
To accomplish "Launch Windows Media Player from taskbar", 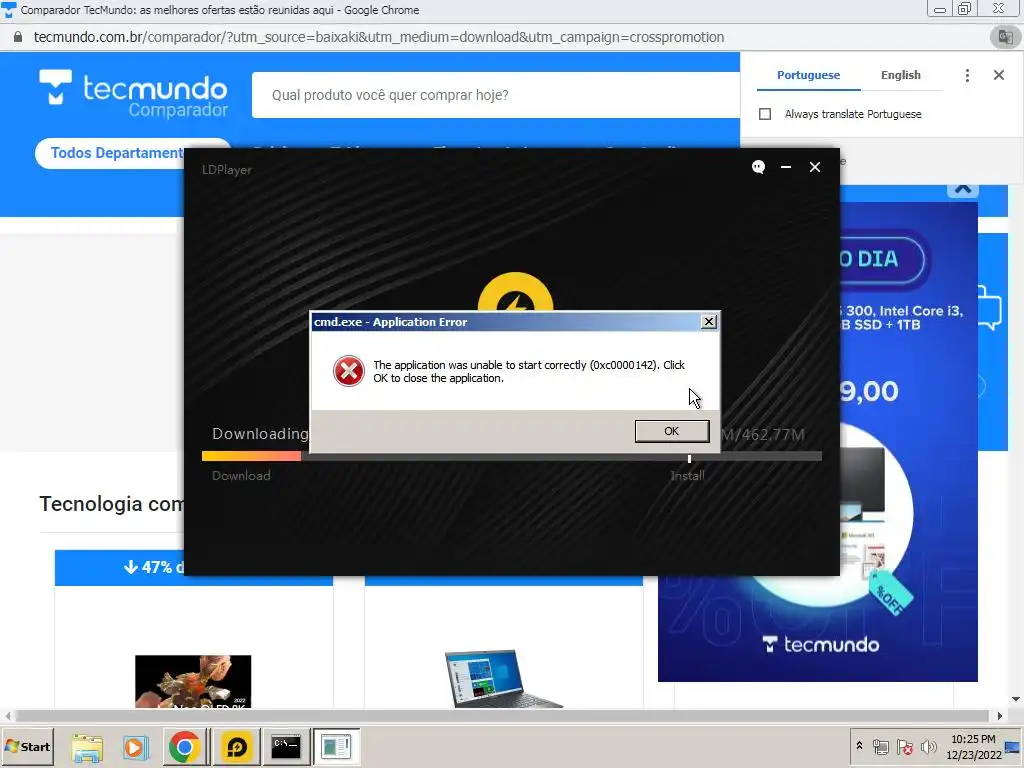I will 136,747.
